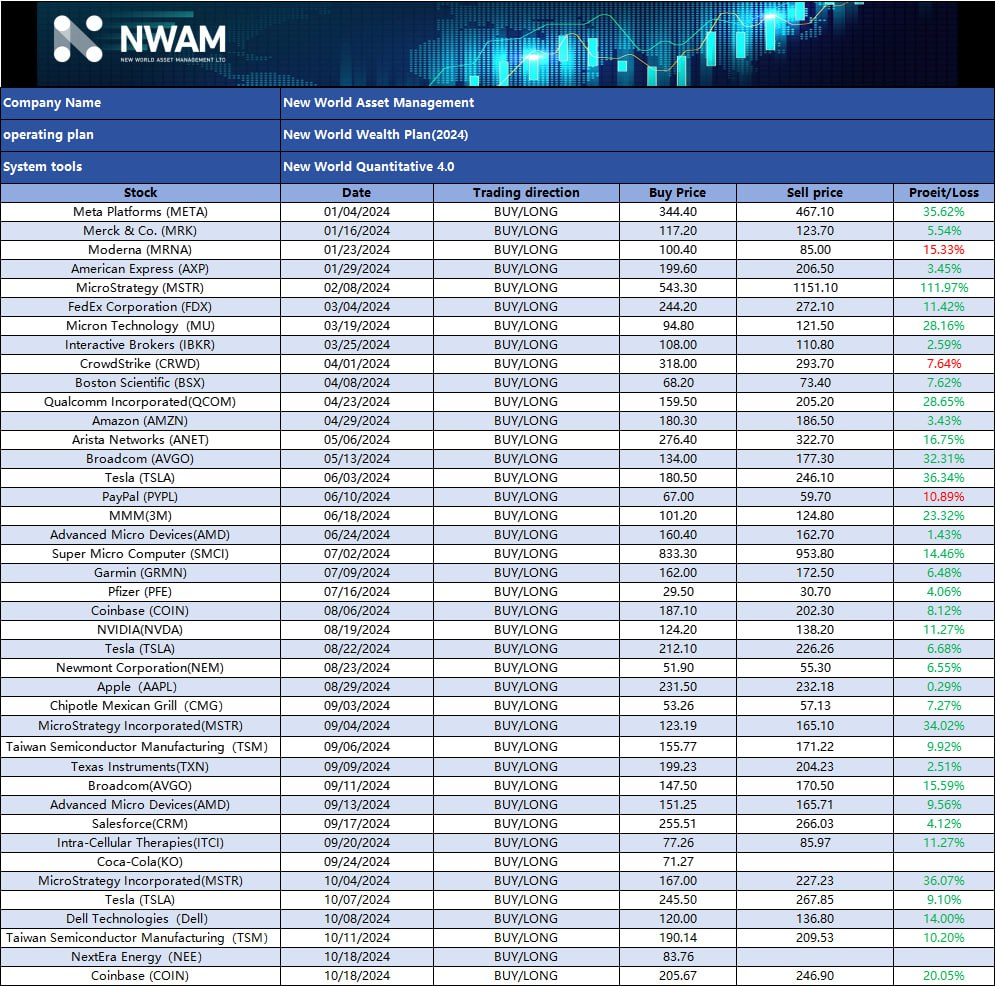995x986 pixels.
Task: Select 'New World Quantitative 4.0' cell
Action: click(637, 167)
